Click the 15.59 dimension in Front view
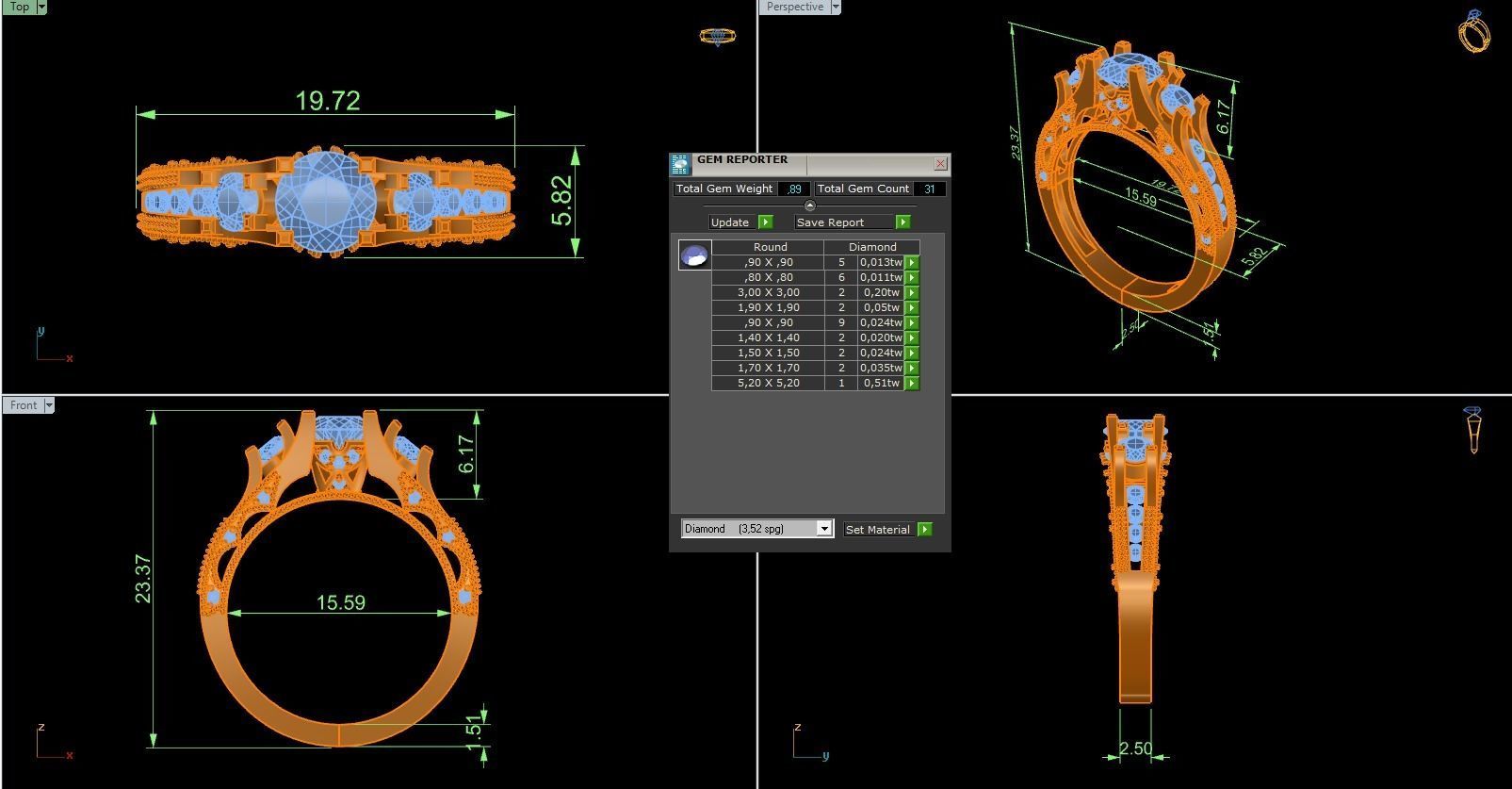Image resolution: width=1512 pixels, height=789 pixels. point(340,602)
